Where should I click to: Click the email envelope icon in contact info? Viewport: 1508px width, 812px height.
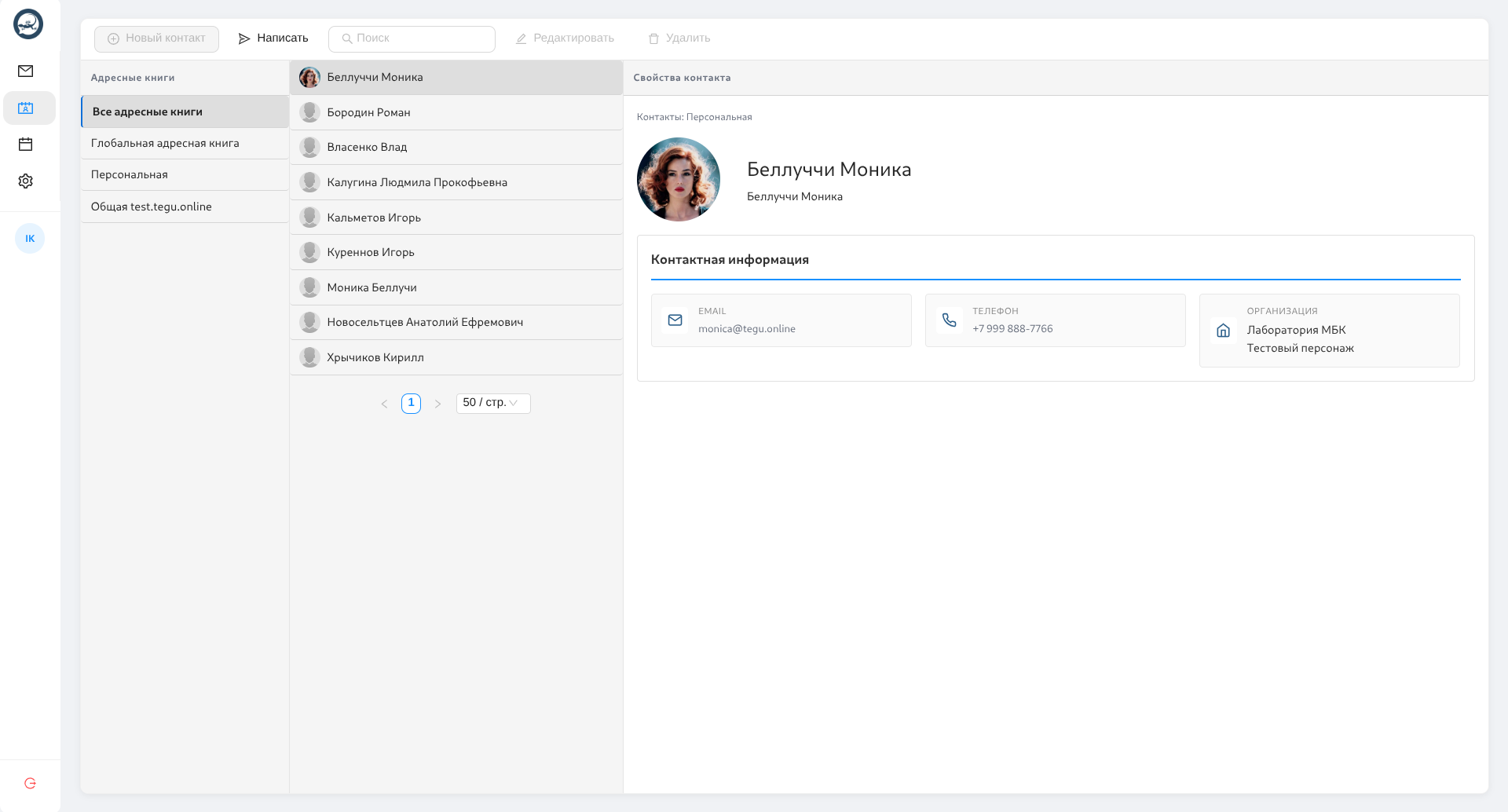coord(675,320)
